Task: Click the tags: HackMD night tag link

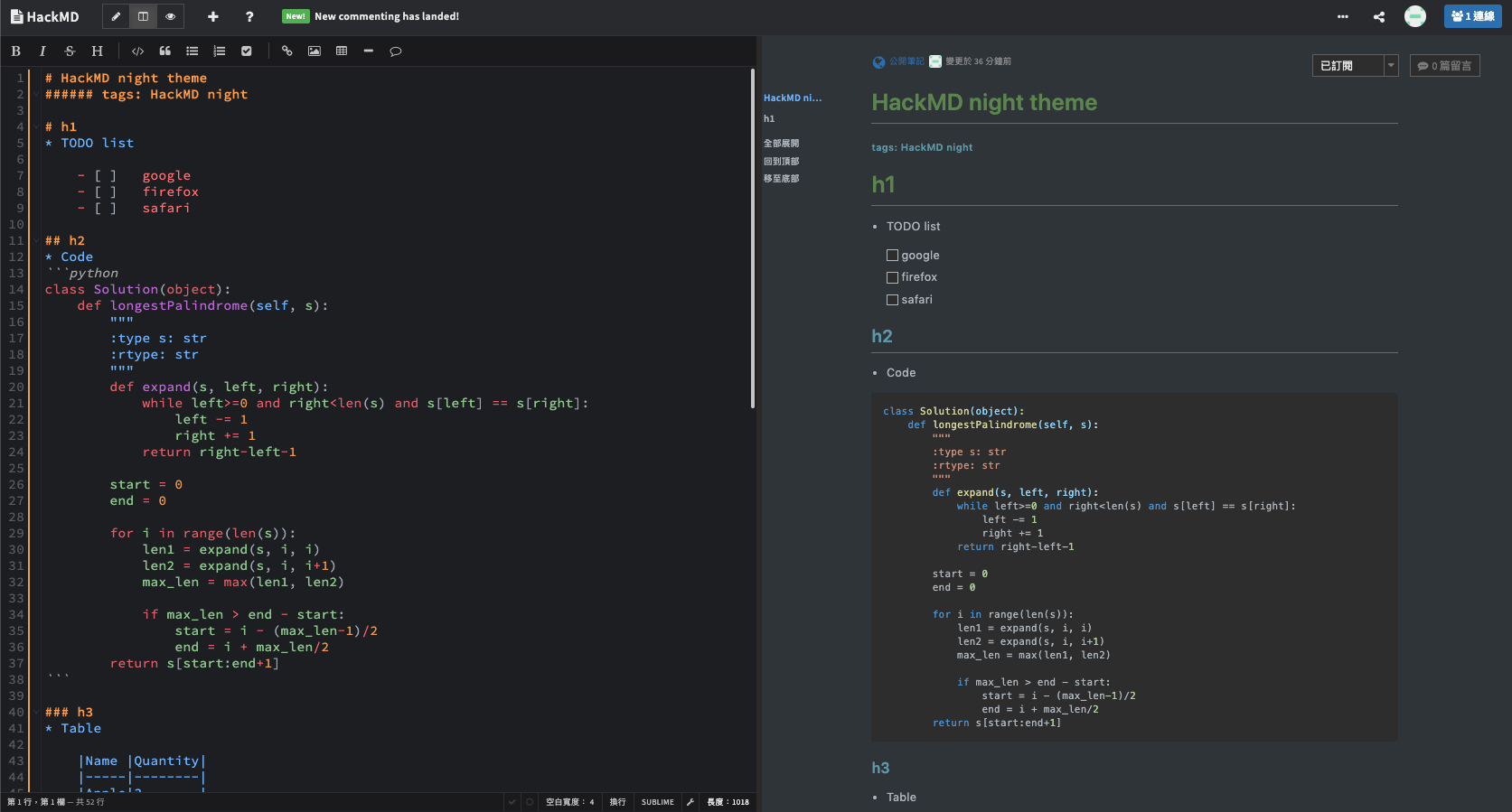Action: [x=922, y=147]
